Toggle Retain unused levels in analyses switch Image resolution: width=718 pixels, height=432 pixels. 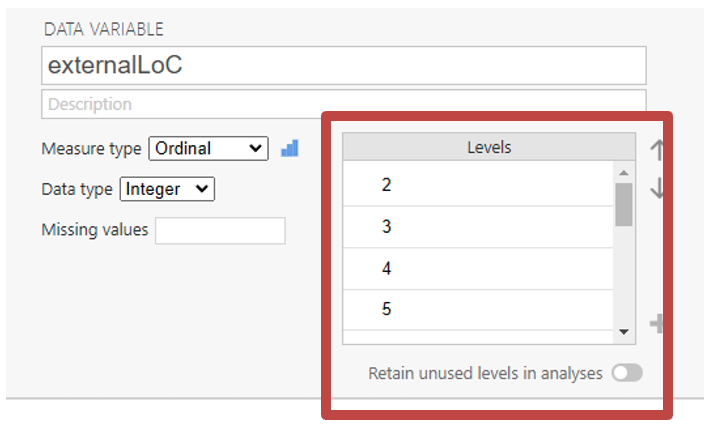[627, 373]
